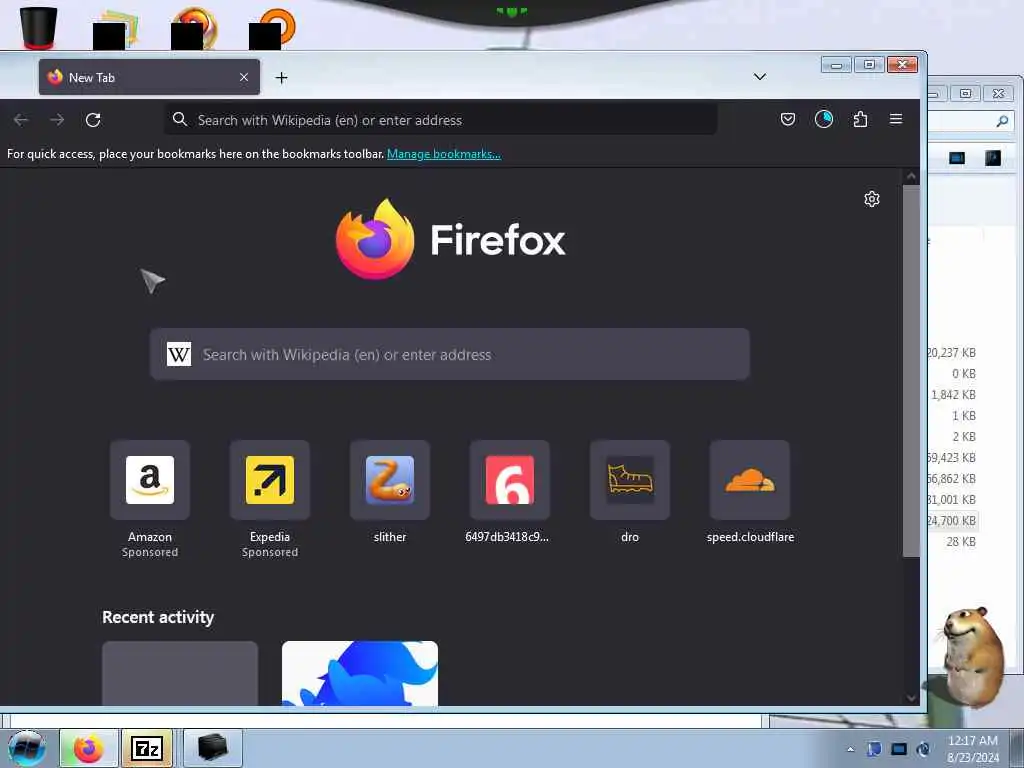The width and height of the screenshot is (1024, 768).
Task: Open the Save to Pocket icon
Action: pyautogui.click(x=788, y=119)
